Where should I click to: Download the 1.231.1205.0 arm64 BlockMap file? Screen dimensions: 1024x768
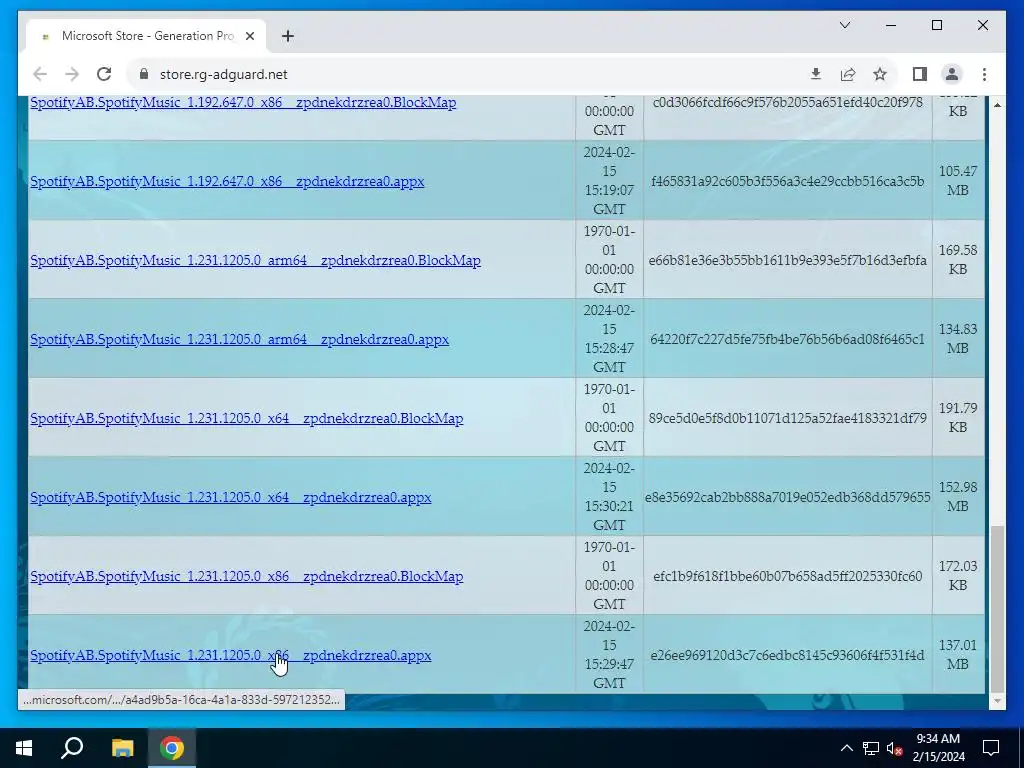click(255, 261)
